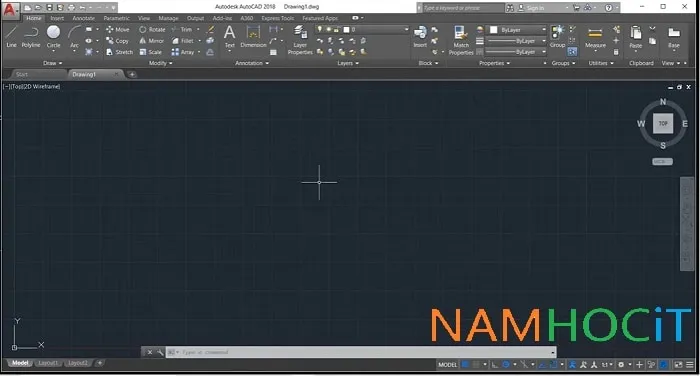Select the Line drawing tool
This screenshot has width=700, height=376.
click(11, 37)
